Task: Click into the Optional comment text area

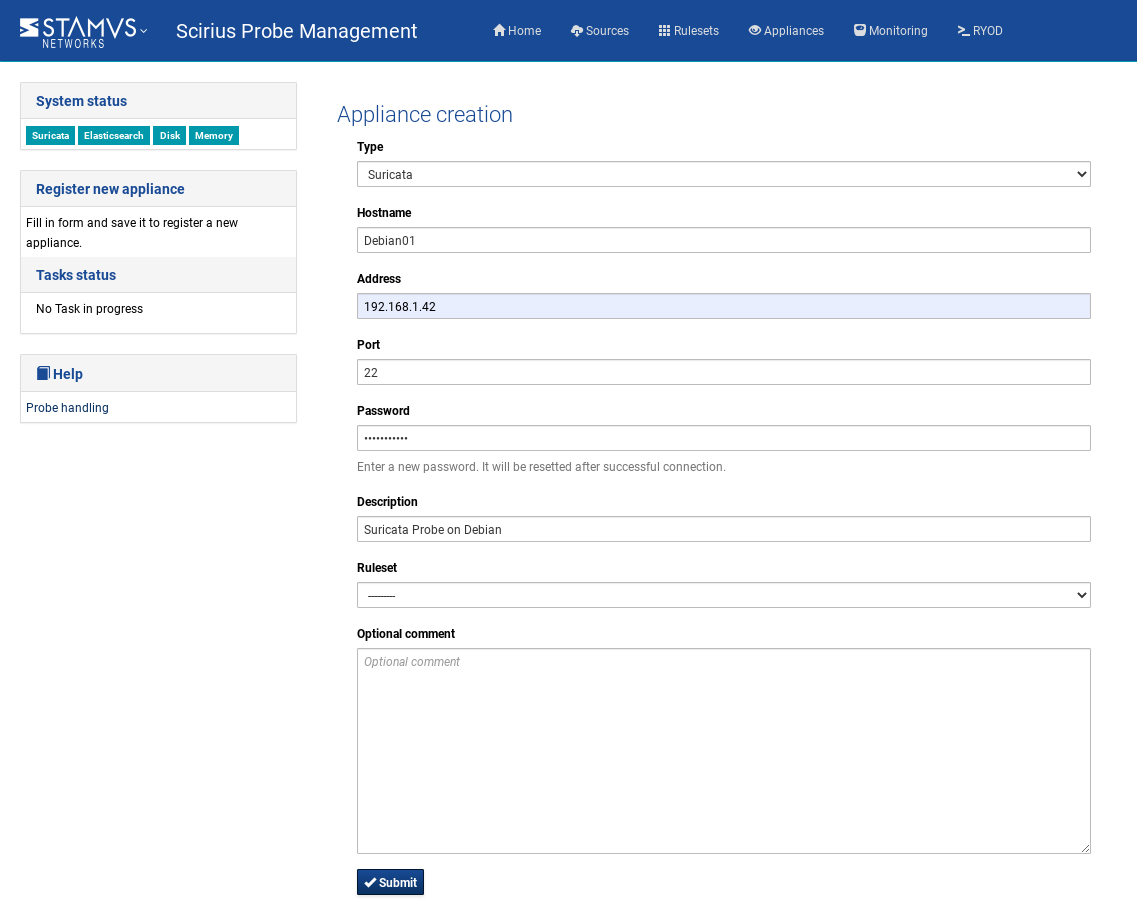Action: click(723, 750)
